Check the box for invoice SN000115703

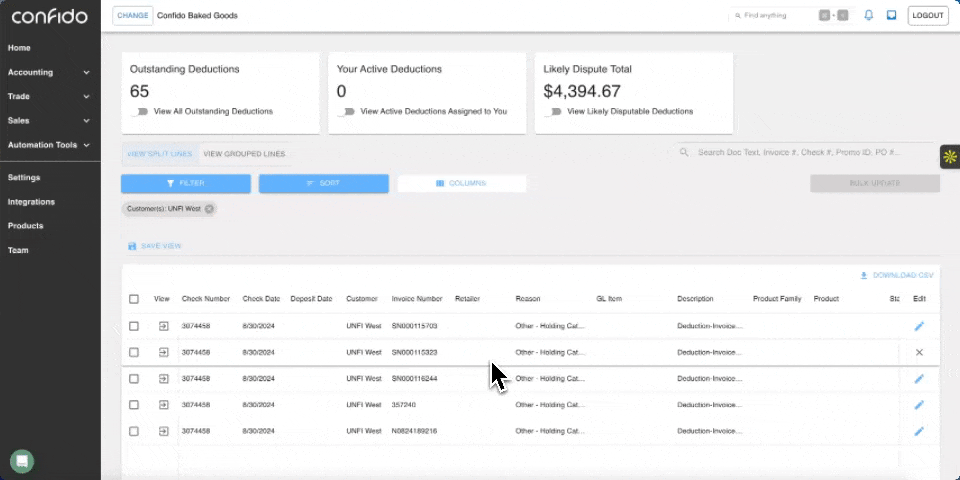click(x=134, y=326)
